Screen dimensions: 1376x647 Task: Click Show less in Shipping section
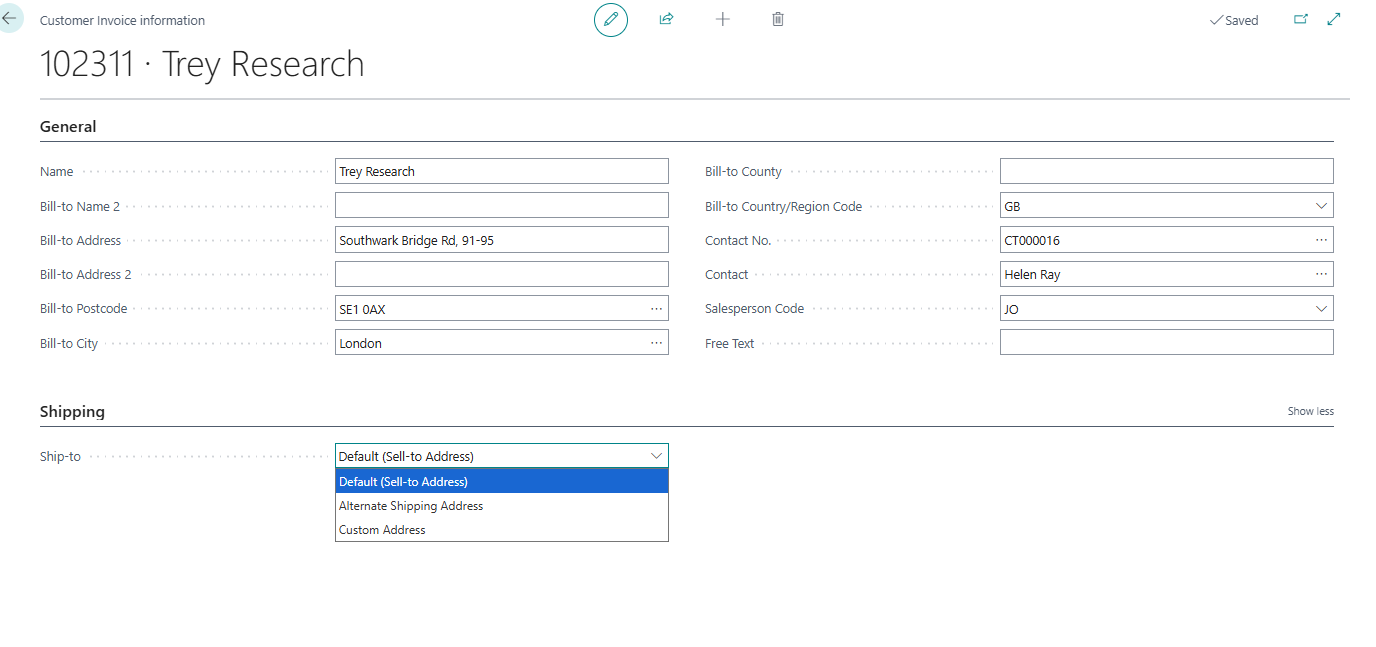(x=1310, y=411)
